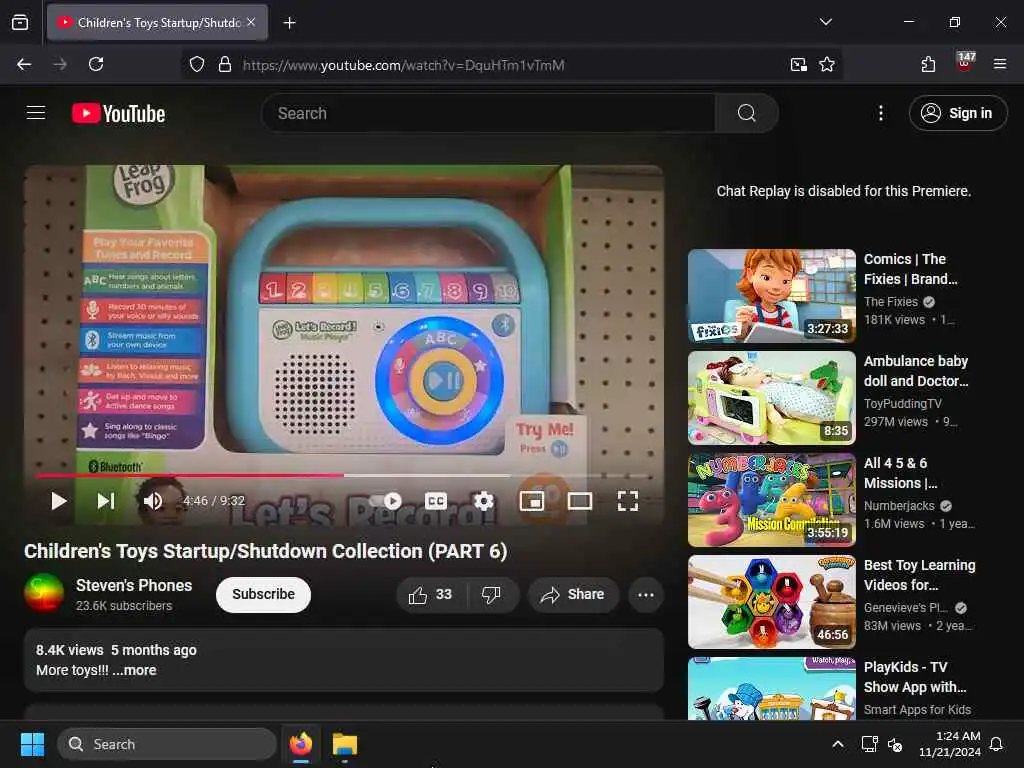The image size is (1024, 768).
Task: Open the Numberjacks Missions video thumbnail
Action: coord(772,500)
